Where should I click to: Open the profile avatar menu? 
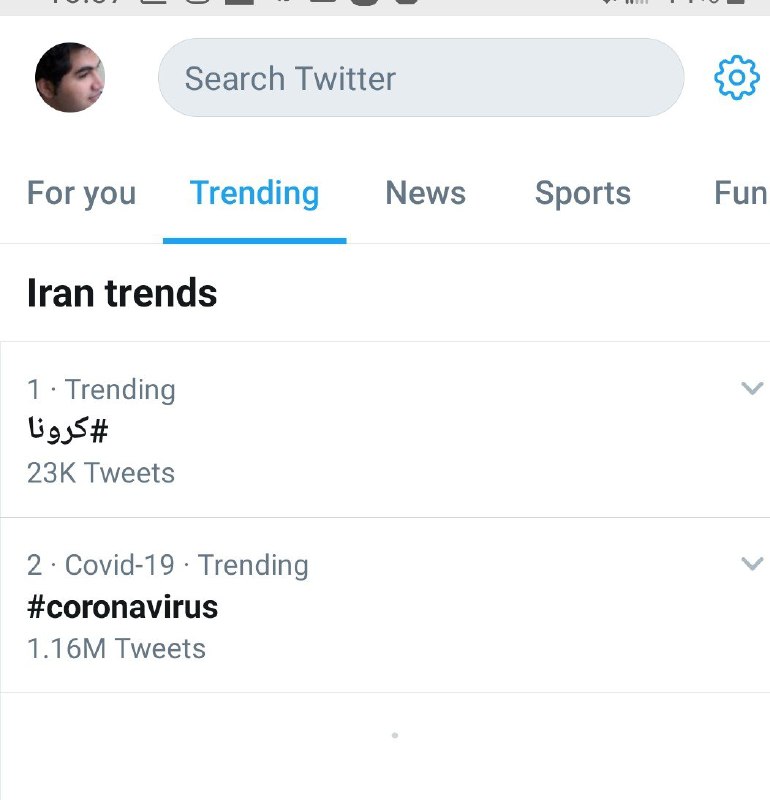pyautogui.click(x=70, y=78)
